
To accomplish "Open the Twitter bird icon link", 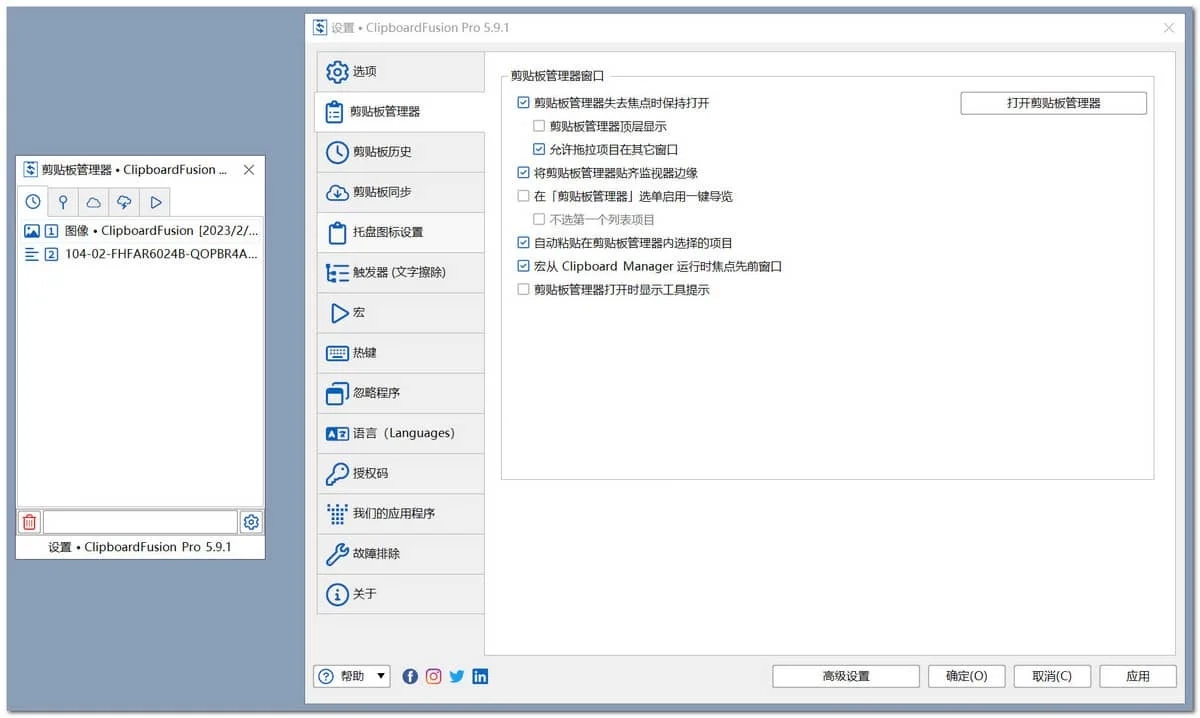I will pos(457,676).
